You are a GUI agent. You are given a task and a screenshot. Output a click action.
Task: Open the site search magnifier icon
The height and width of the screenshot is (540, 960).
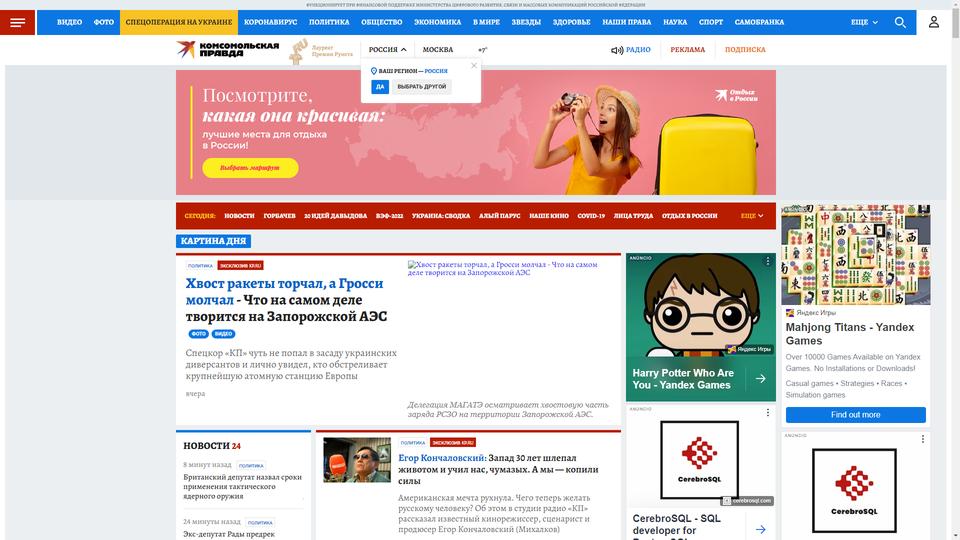click(x=899, y=23)
